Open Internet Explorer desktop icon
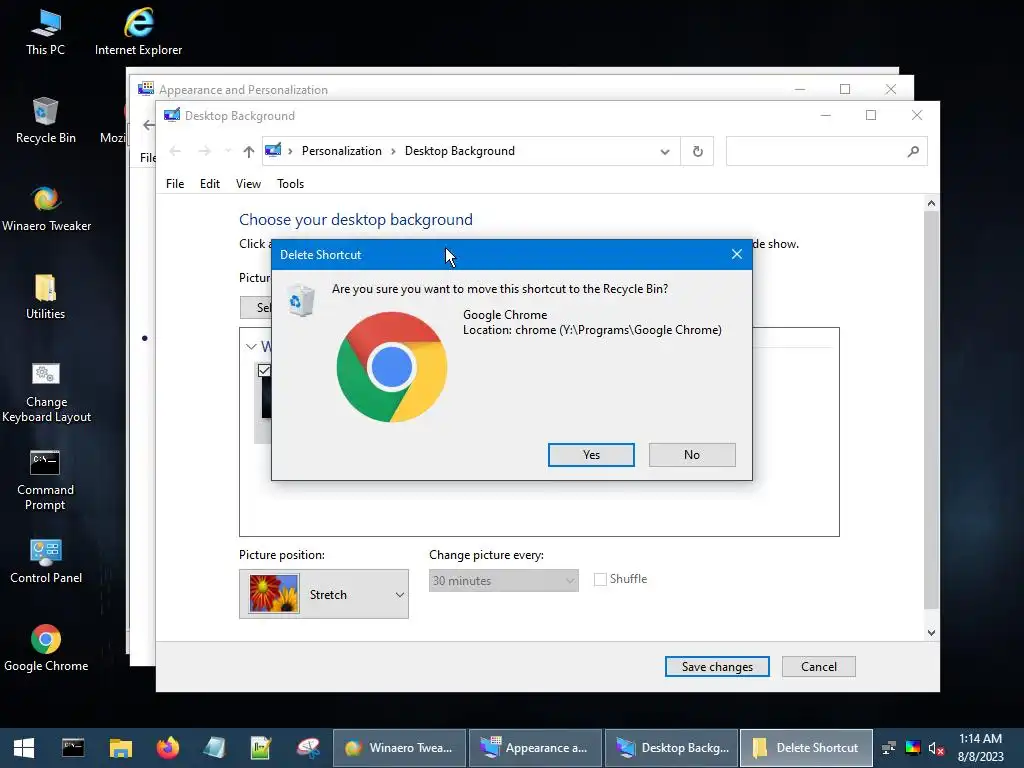The width and height of the screenshot is (1024, 768). tap(138, 32)
